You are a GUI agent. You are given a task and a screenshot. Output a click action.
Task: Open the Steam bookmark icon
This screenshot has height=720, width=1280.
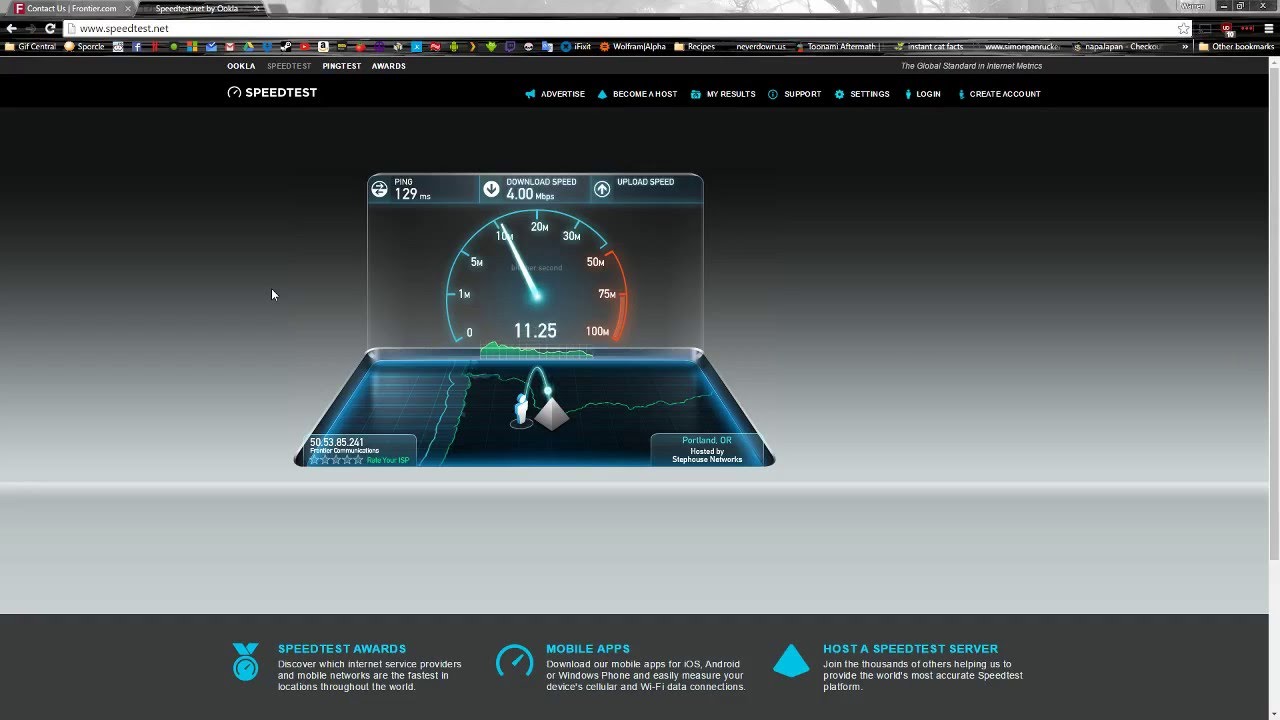285,46
